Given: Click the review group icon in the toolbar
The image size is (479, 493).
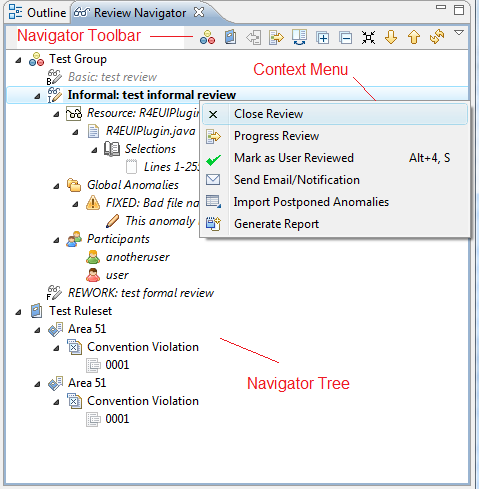Looking at the screenshot, I should point(207,37).
